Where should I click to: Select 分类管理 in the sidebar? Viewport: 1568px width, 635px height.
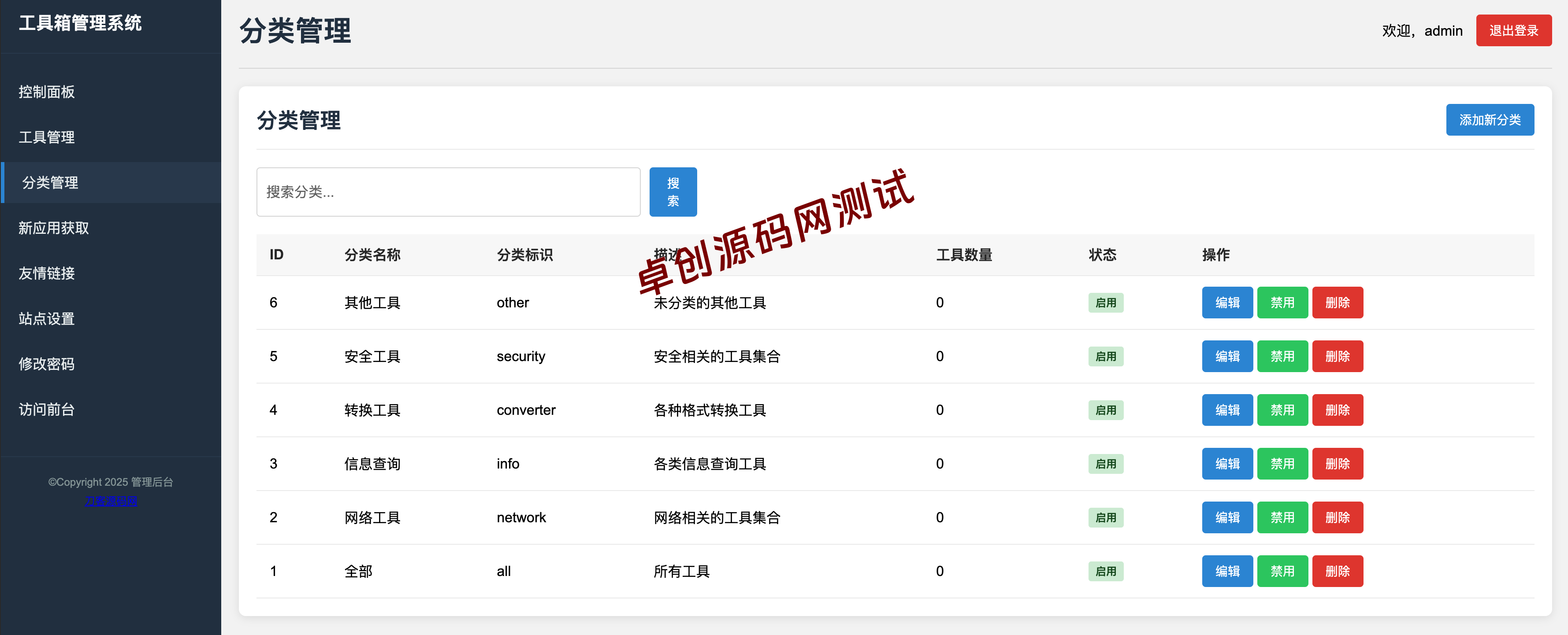point(110,182)
